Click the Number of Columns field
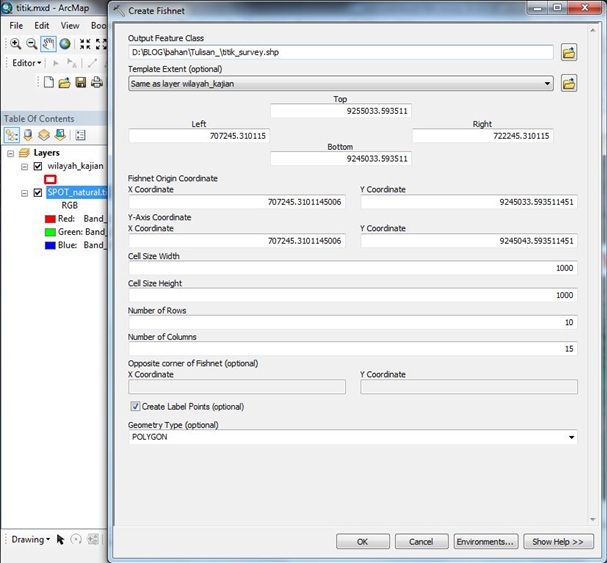Screen dimensions: 607x563 pos(353,348)
